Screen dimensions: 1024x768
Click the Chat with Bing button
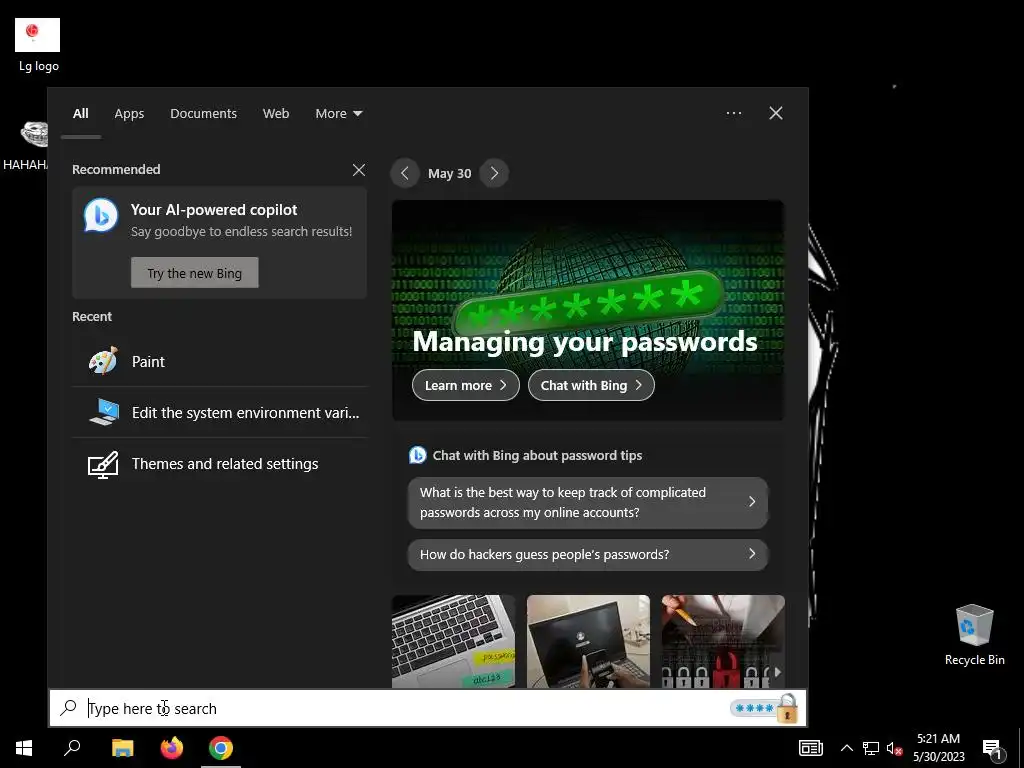pyautogui.click(x=591, y=385)
